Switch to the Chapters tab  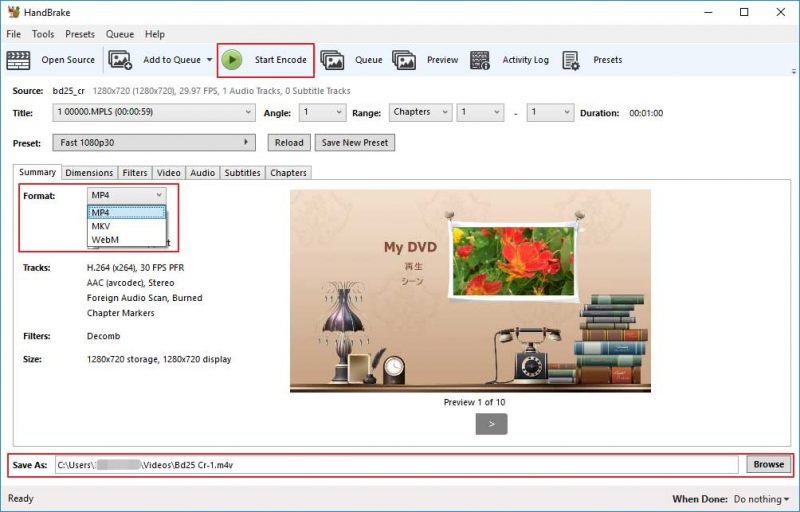pos(288,173)
